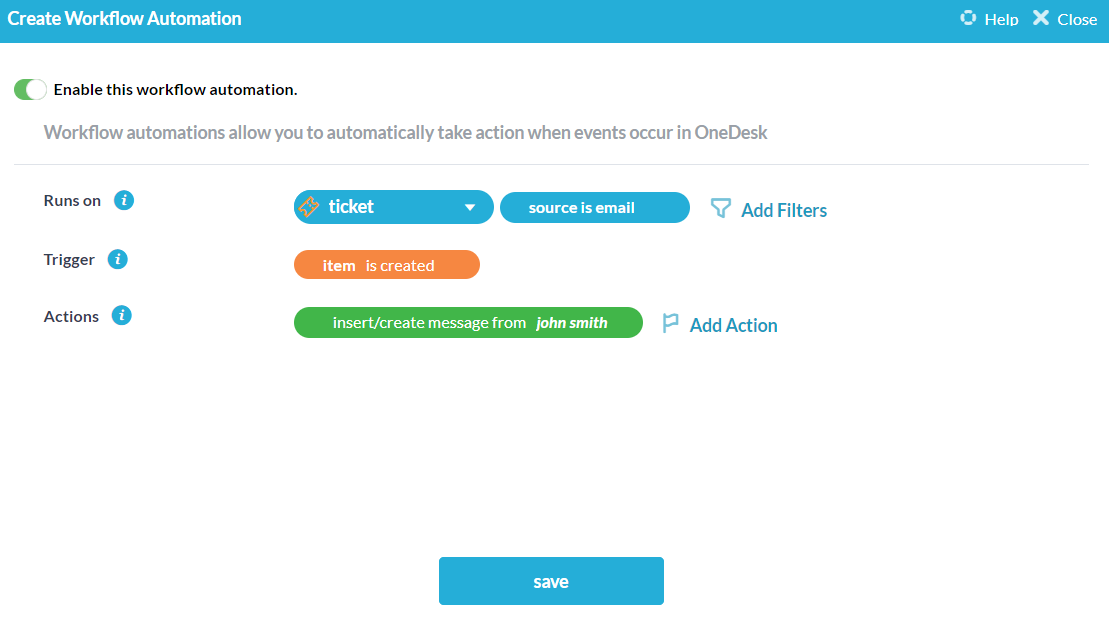The width and height of the screenshot is (1109, 627).
Task: Click the Actions info icon
Action: 122,316
